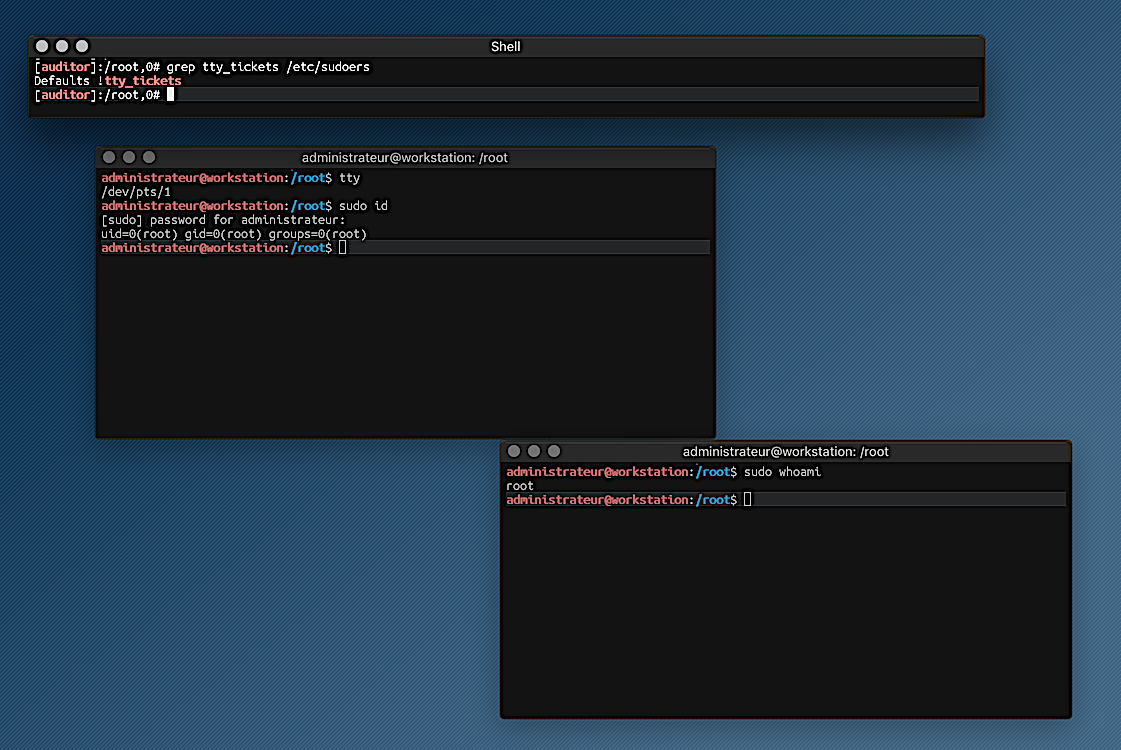Click the 'root' output under sudo whoami
1121x750 pixels.
520,485
